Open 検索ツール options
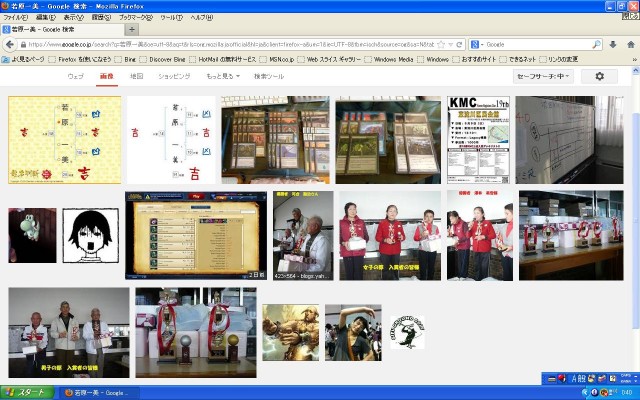Viewport: 640px width, 400px height. [x=269, y=76]
